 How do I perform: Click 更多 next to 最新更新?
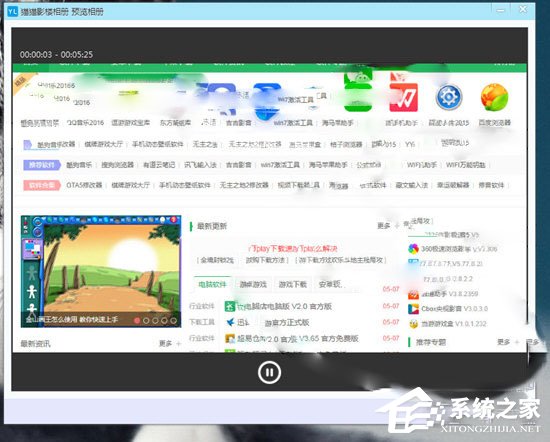click(384, 226)
